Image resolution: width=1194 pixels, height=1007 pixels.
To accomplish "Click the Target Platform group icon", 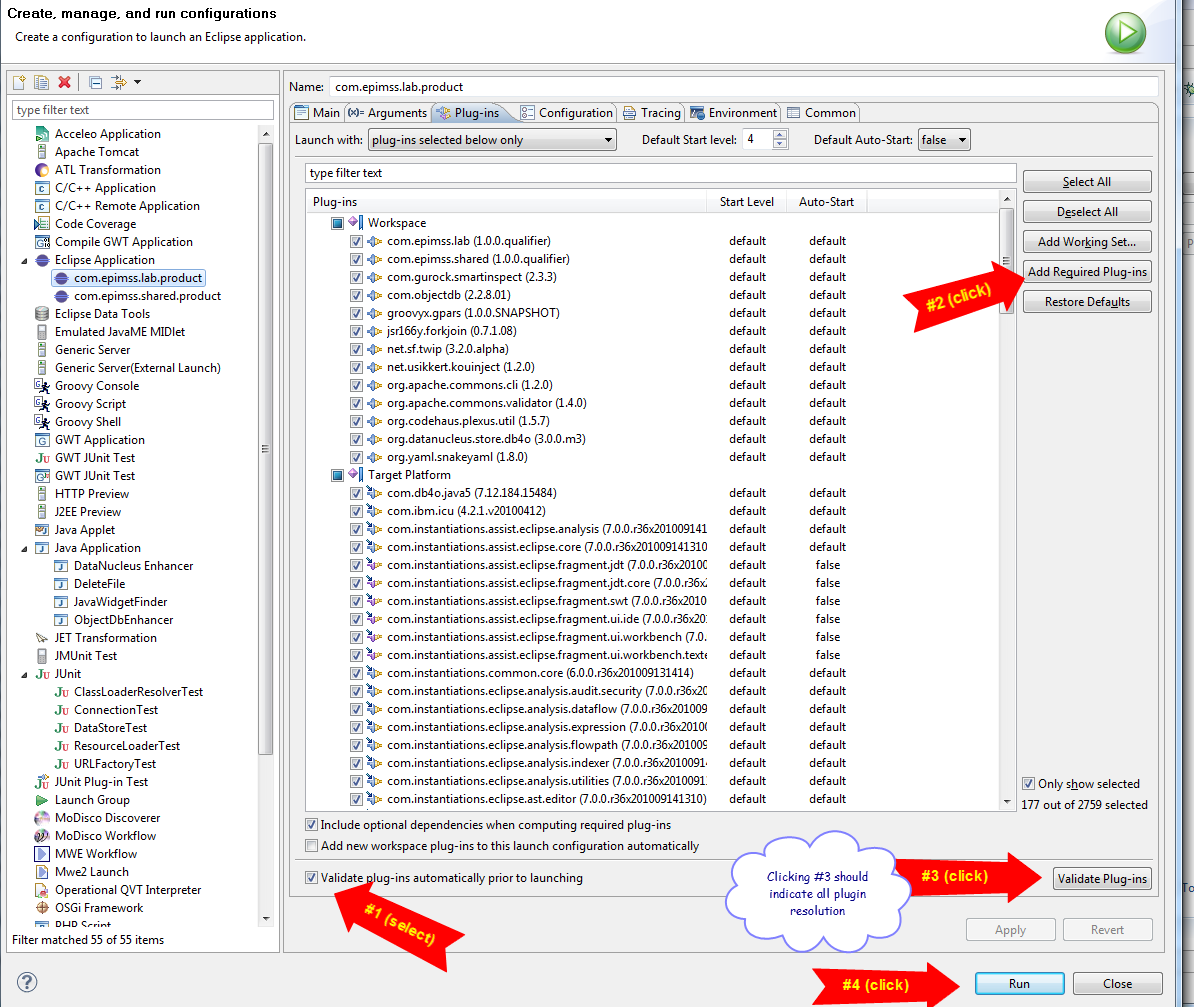I will 355,475.
